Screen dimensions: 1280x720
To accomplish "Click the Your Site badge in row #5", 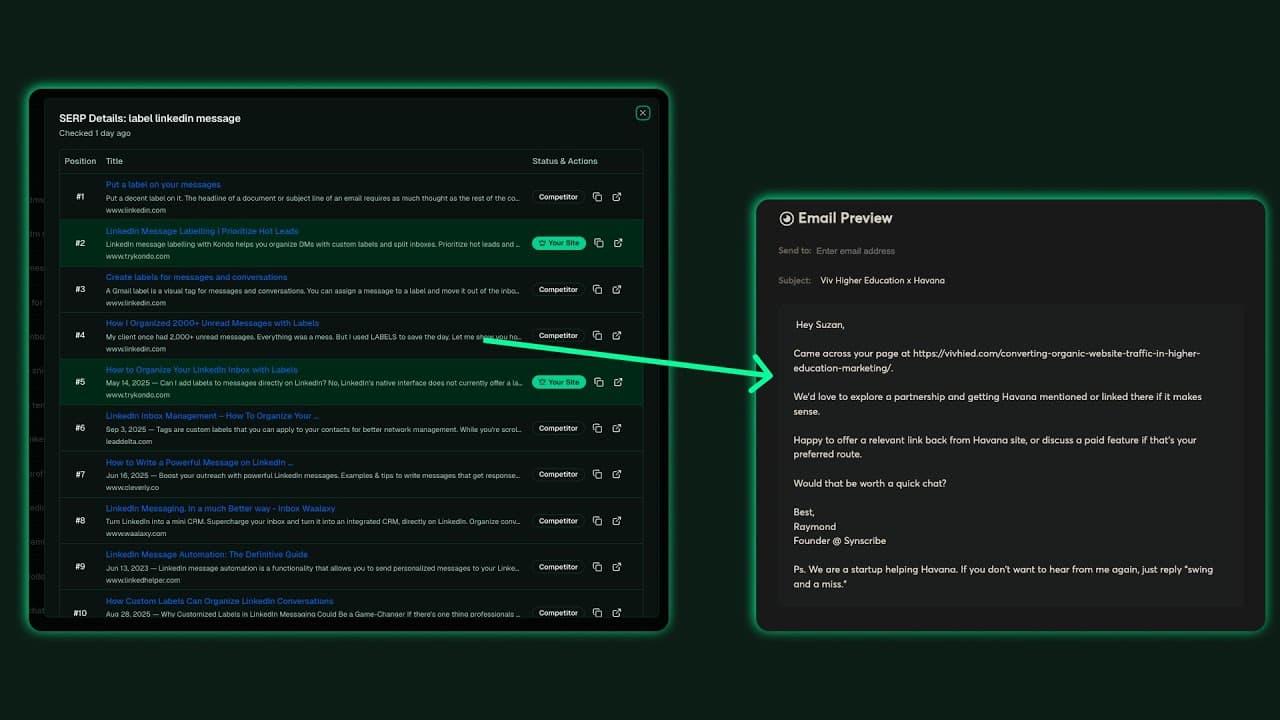I will click(x=559, y=382).
